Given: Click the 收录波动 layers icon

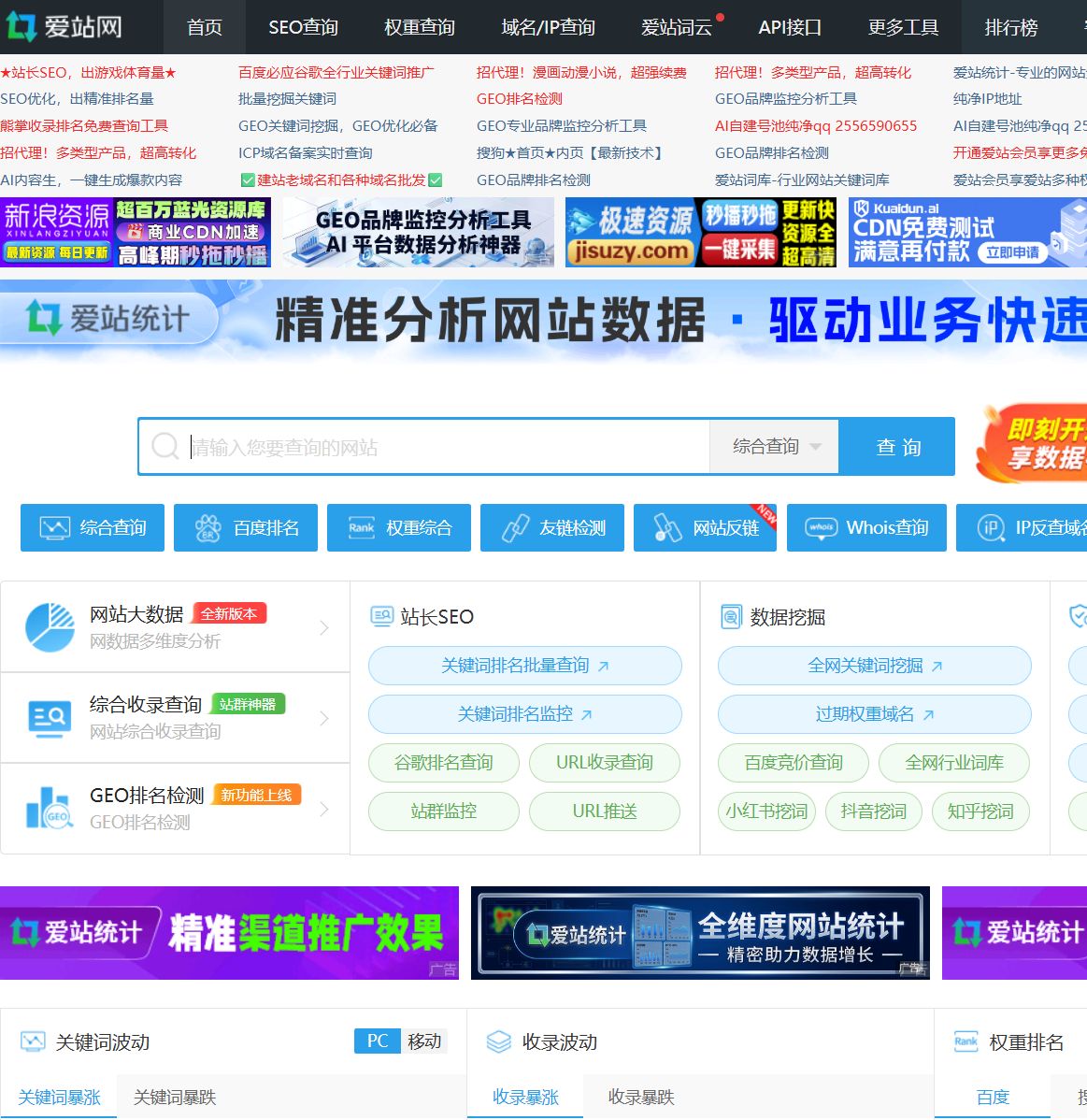Looking at the screenshot, I should click(x=498, y=1041).
